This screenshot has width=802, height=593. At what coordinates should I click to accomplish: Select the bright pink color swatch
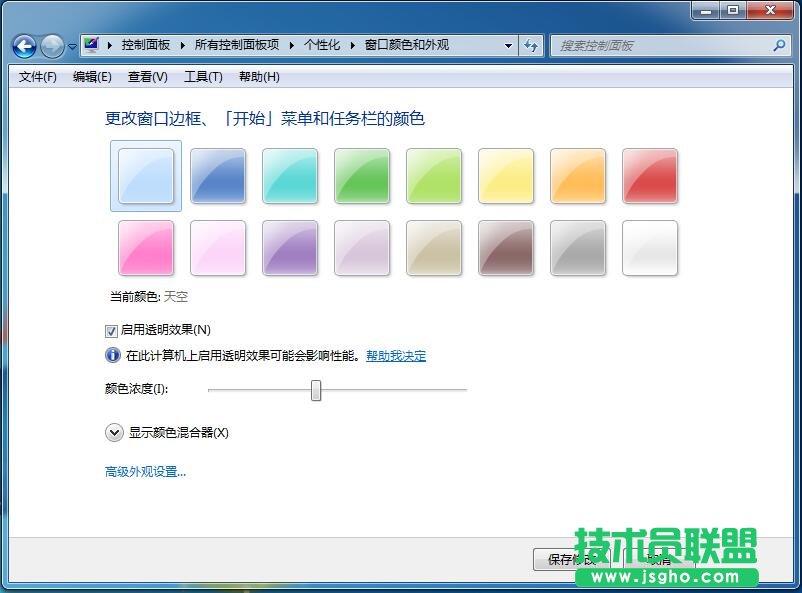[145, 248]
